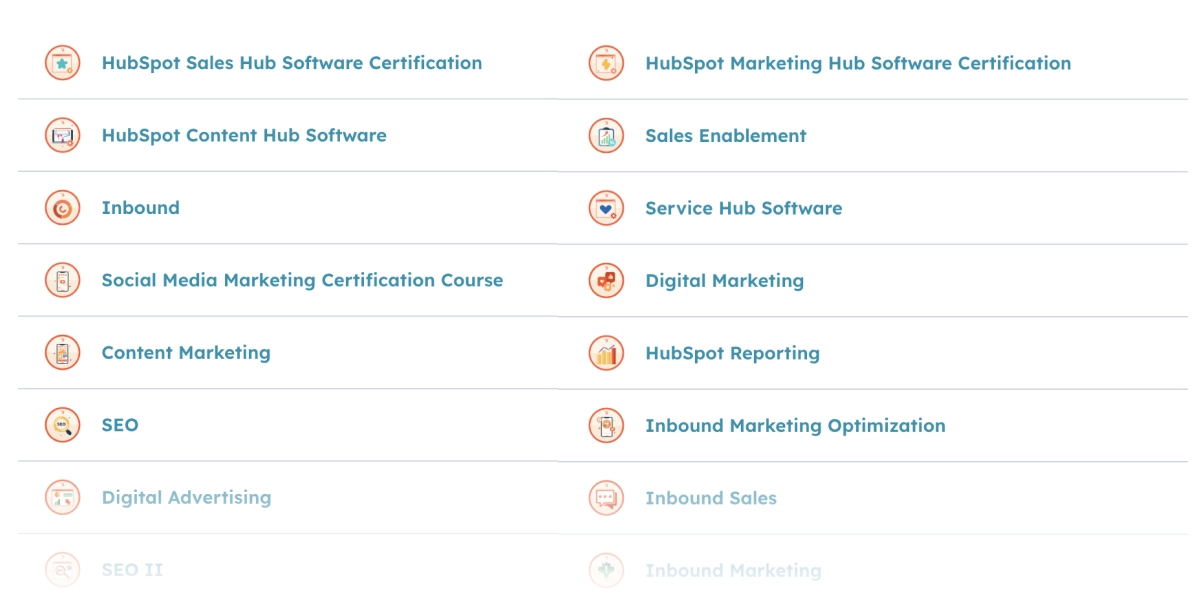Open HubSpot Sales Hub Software Certification link
The width and height of the screenshot is (1204, 606).
292,63
